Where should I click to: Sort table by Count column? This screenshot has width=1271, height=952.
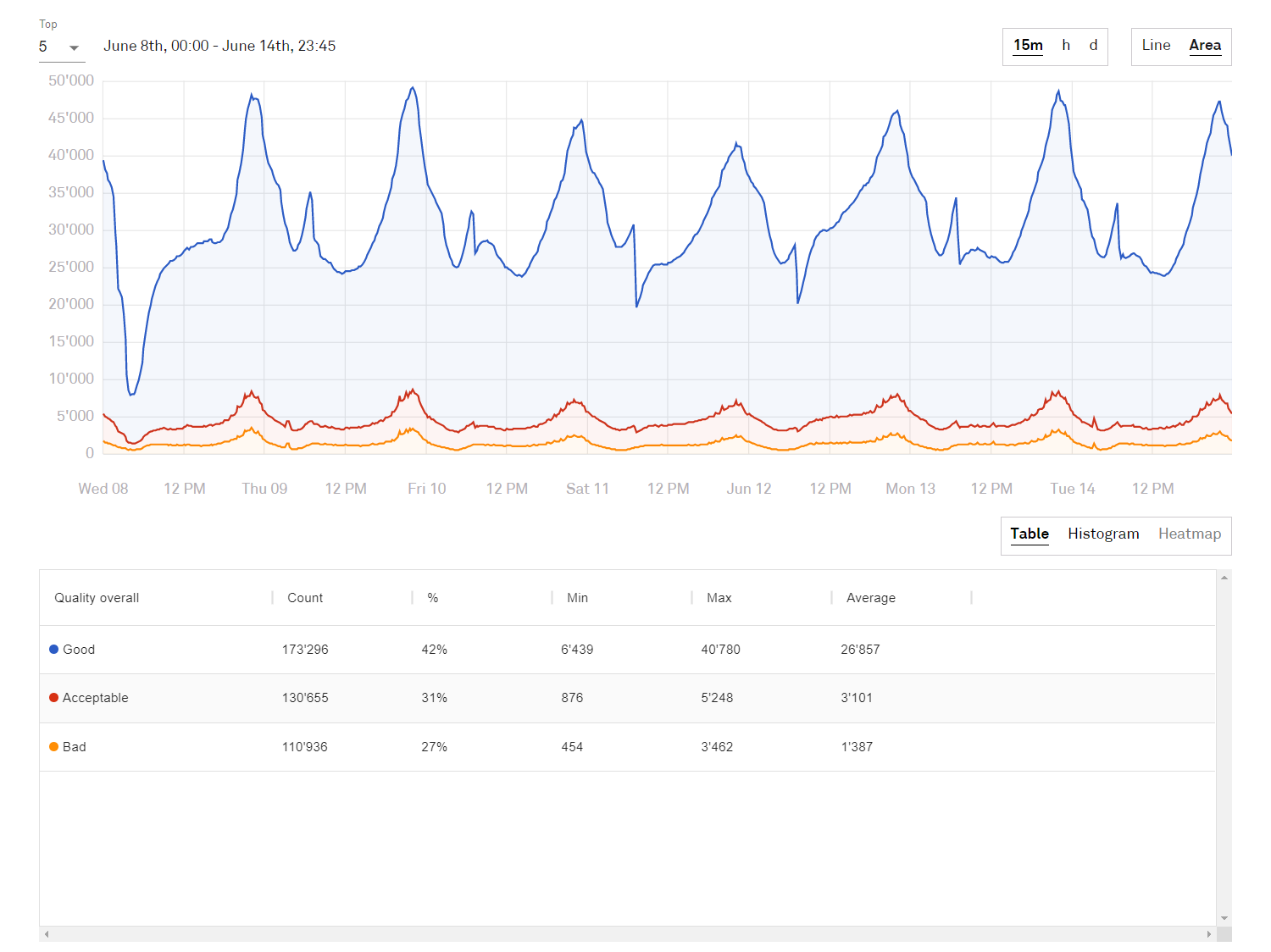pos(305,598)
